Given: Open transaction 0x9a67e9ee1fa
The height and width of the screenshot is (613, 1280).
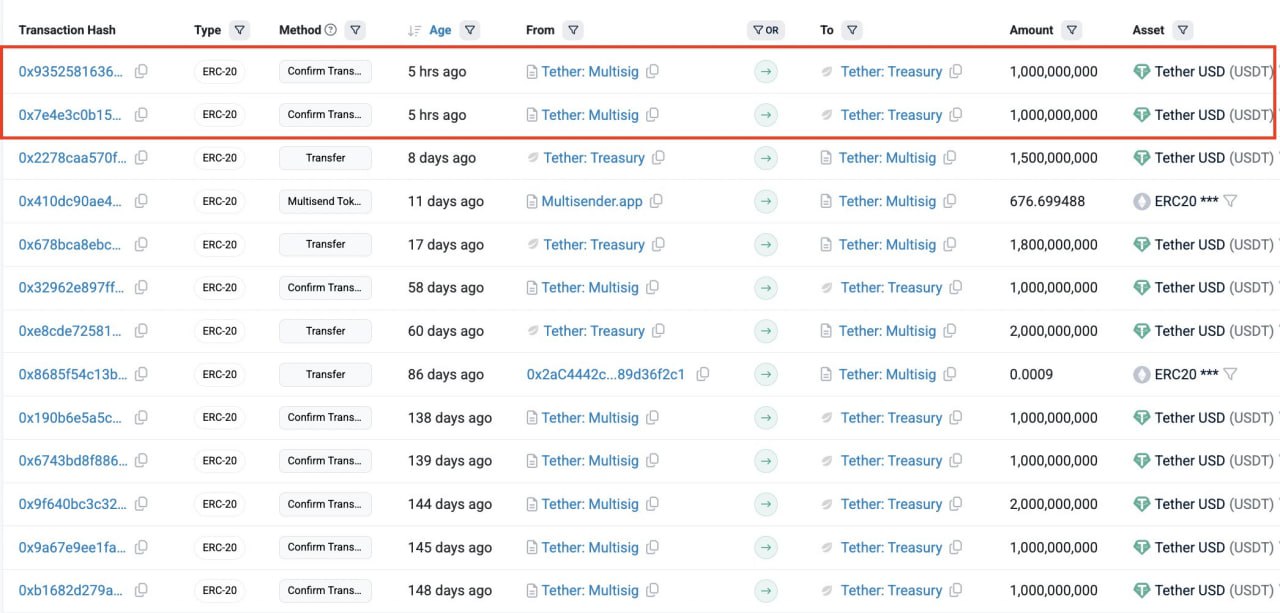Looking at the screenshot, I should (x=72, y=547).
